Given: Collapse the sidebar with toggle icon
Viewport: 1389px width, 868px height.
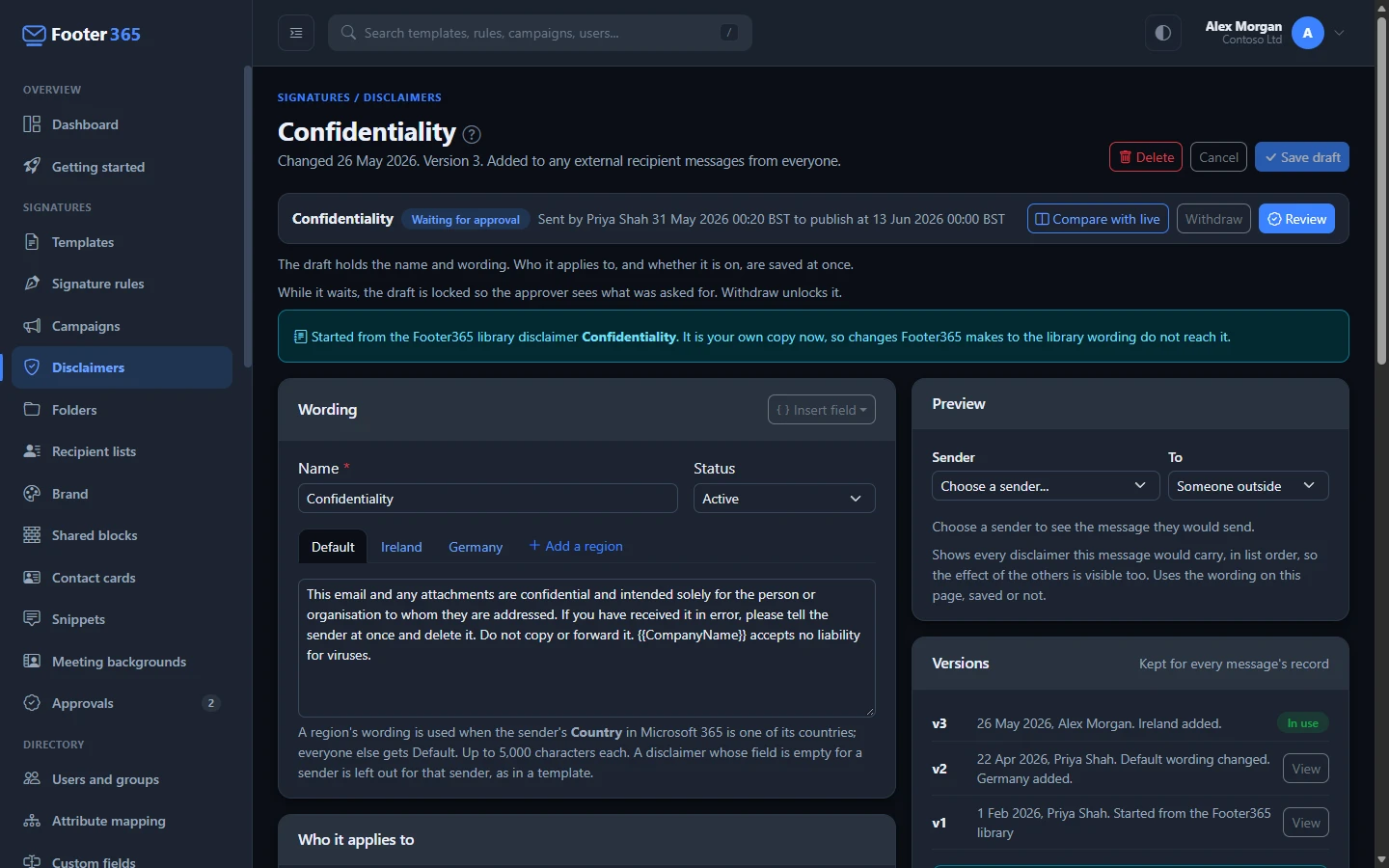Looking at the screenshot, I should (x=296, y=33).
